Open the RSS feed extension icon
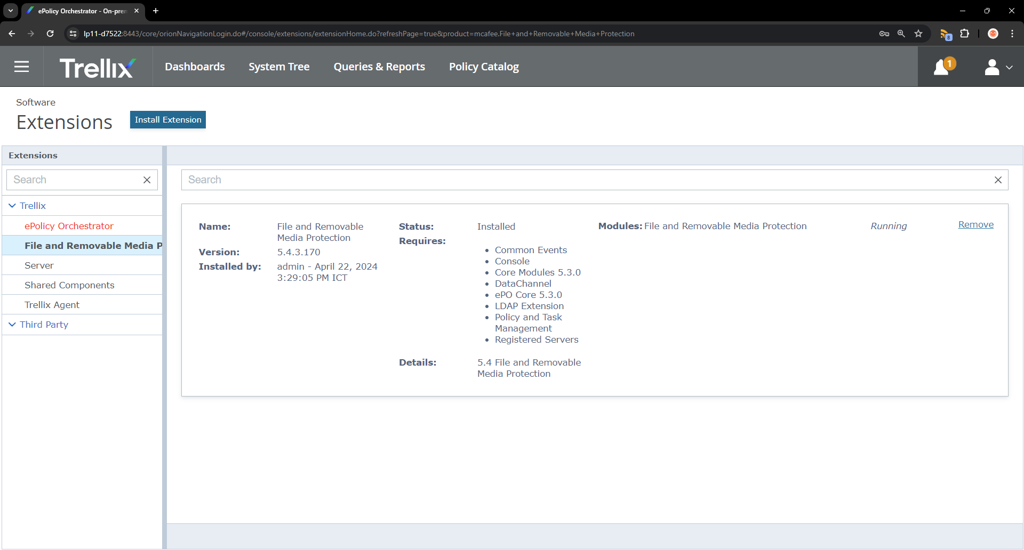 click(x=945, y=34)
